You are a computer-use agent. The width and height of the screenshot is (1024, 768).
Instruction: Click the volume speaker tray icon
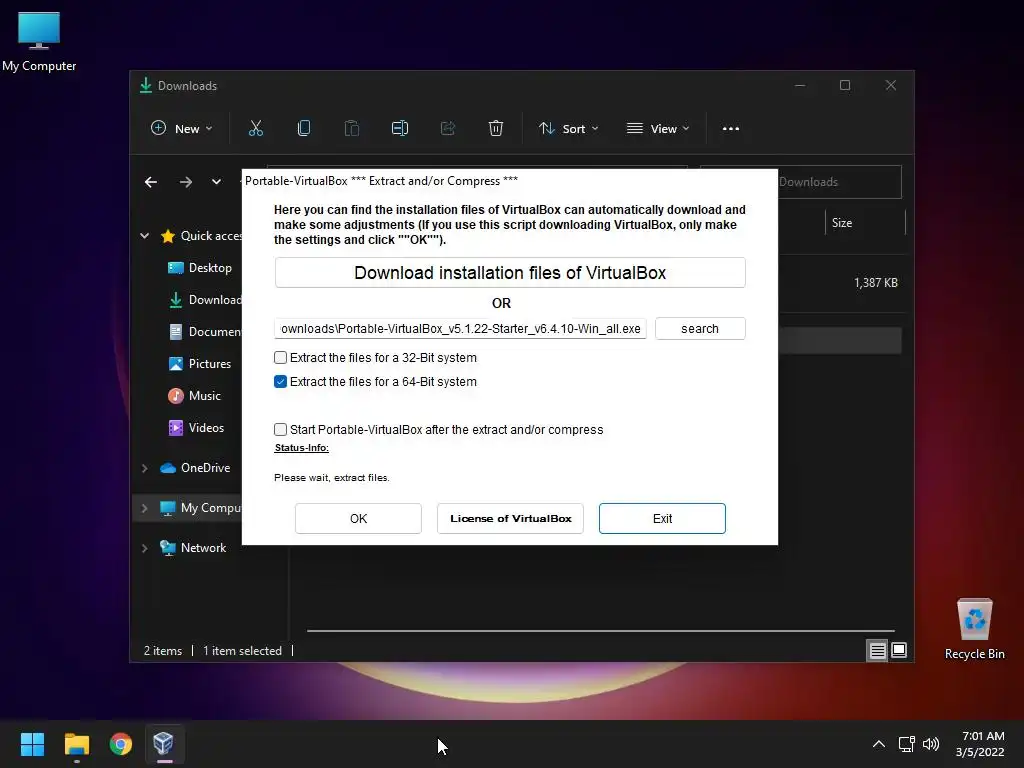click(931, 744)
